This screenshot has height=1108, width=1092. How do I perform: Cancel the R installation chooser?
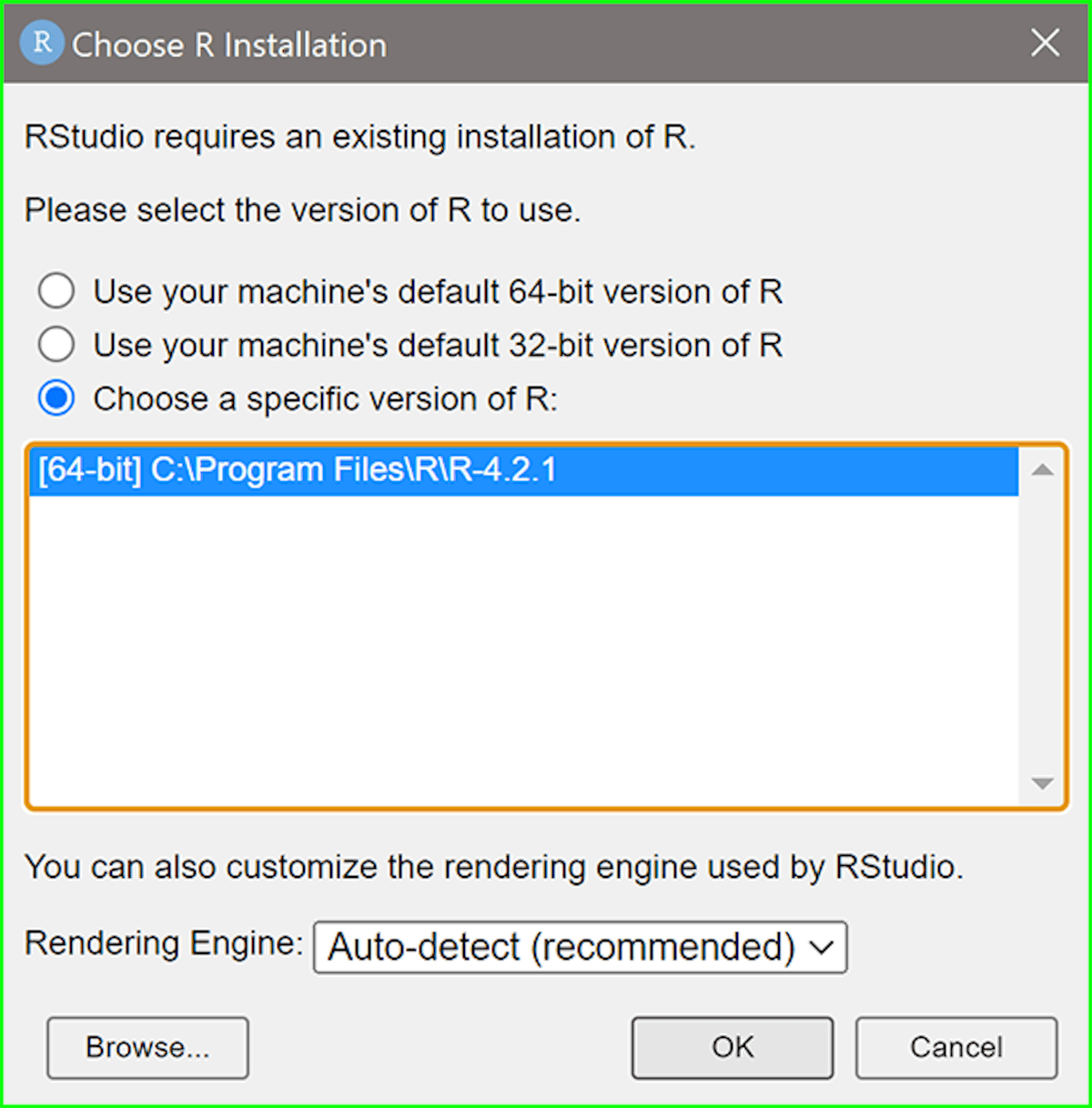[955, 1047]
